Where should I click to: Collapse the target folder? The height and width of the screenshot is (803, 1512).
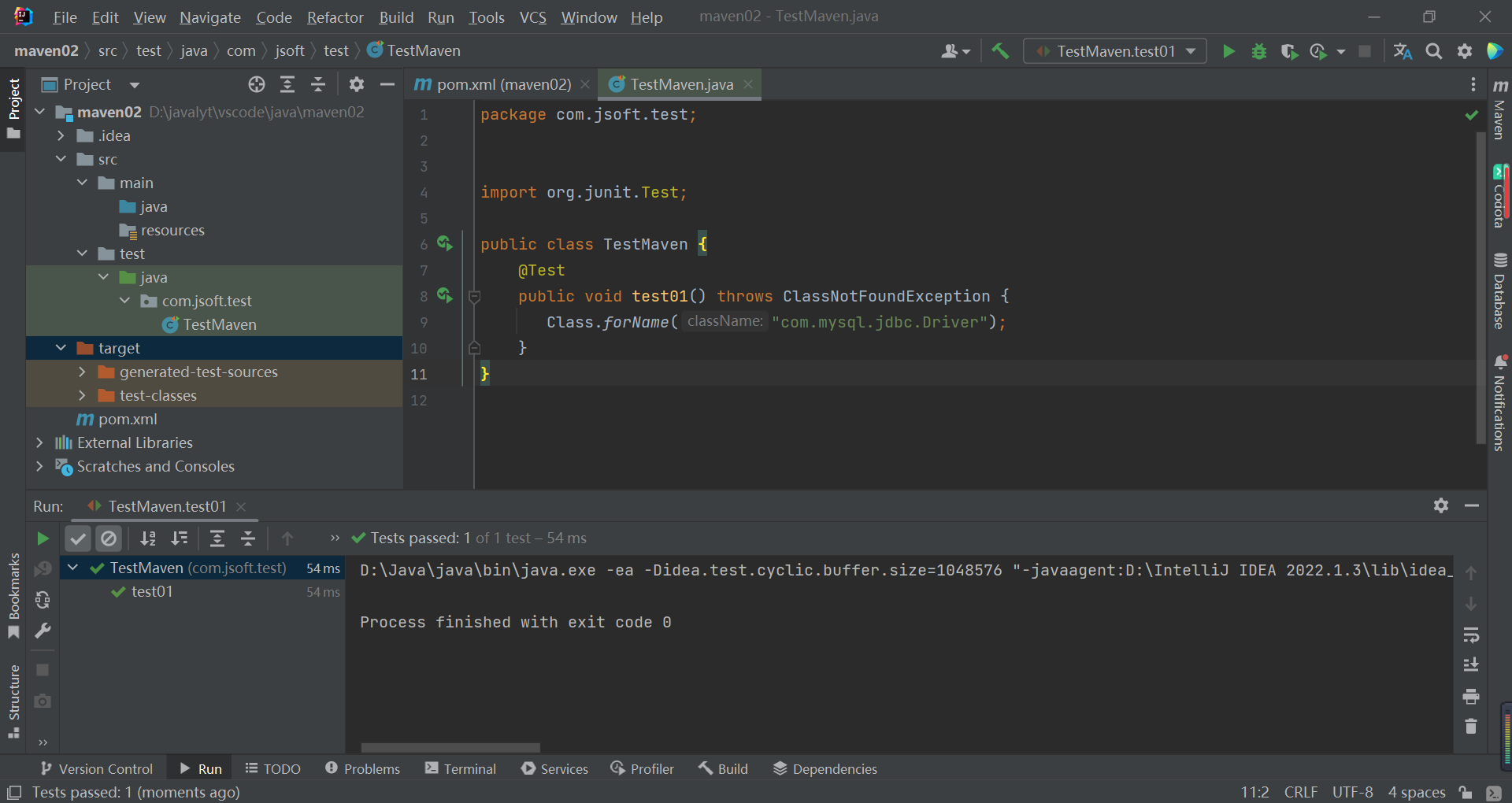pos(61,348)
